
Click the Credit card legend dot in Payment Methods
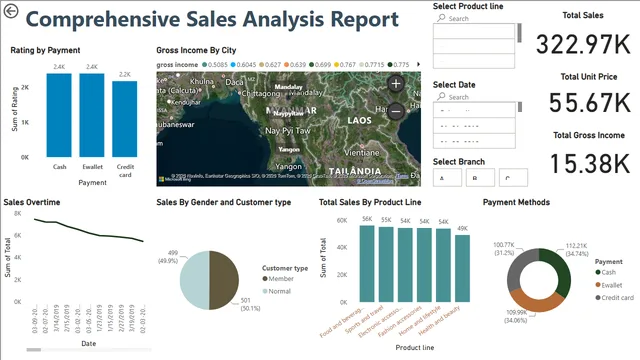point(598,298)
